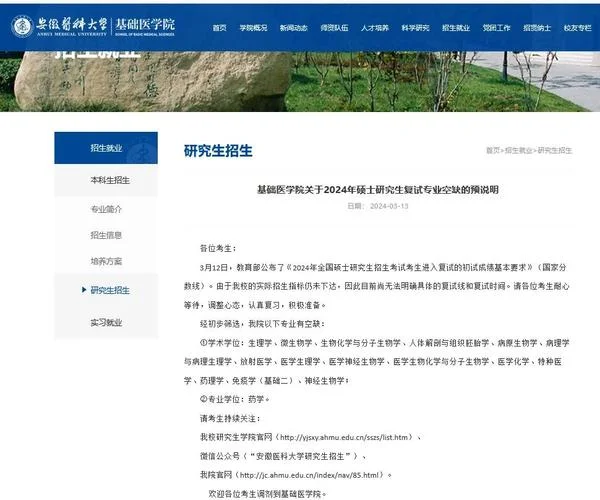Viewport: 600px width, 500px height.
Task: Open the 首页 item in top navigation bar
Action: [219, 28]
